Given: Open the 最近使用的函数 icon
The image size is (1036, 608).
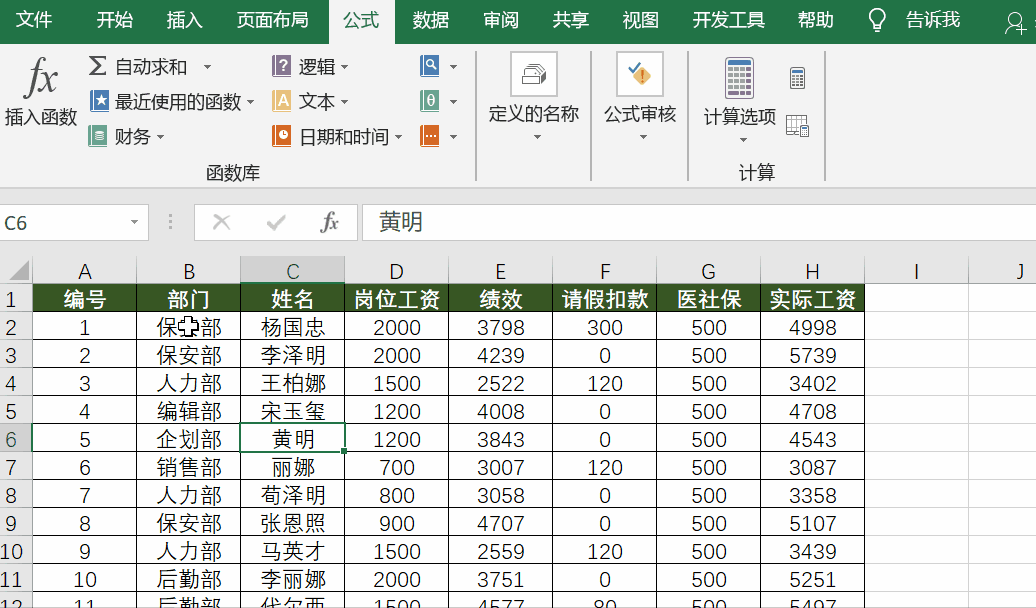Looking at the screenshot, I should (99, 101).
